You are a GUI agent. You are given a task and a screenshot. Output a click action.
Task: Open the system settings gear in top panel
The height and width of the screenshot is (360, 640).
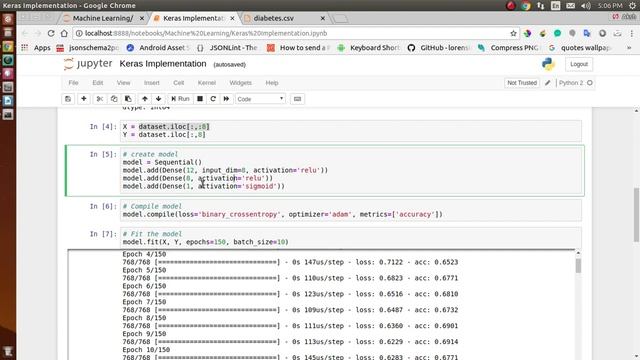click(x=632, y=5)
